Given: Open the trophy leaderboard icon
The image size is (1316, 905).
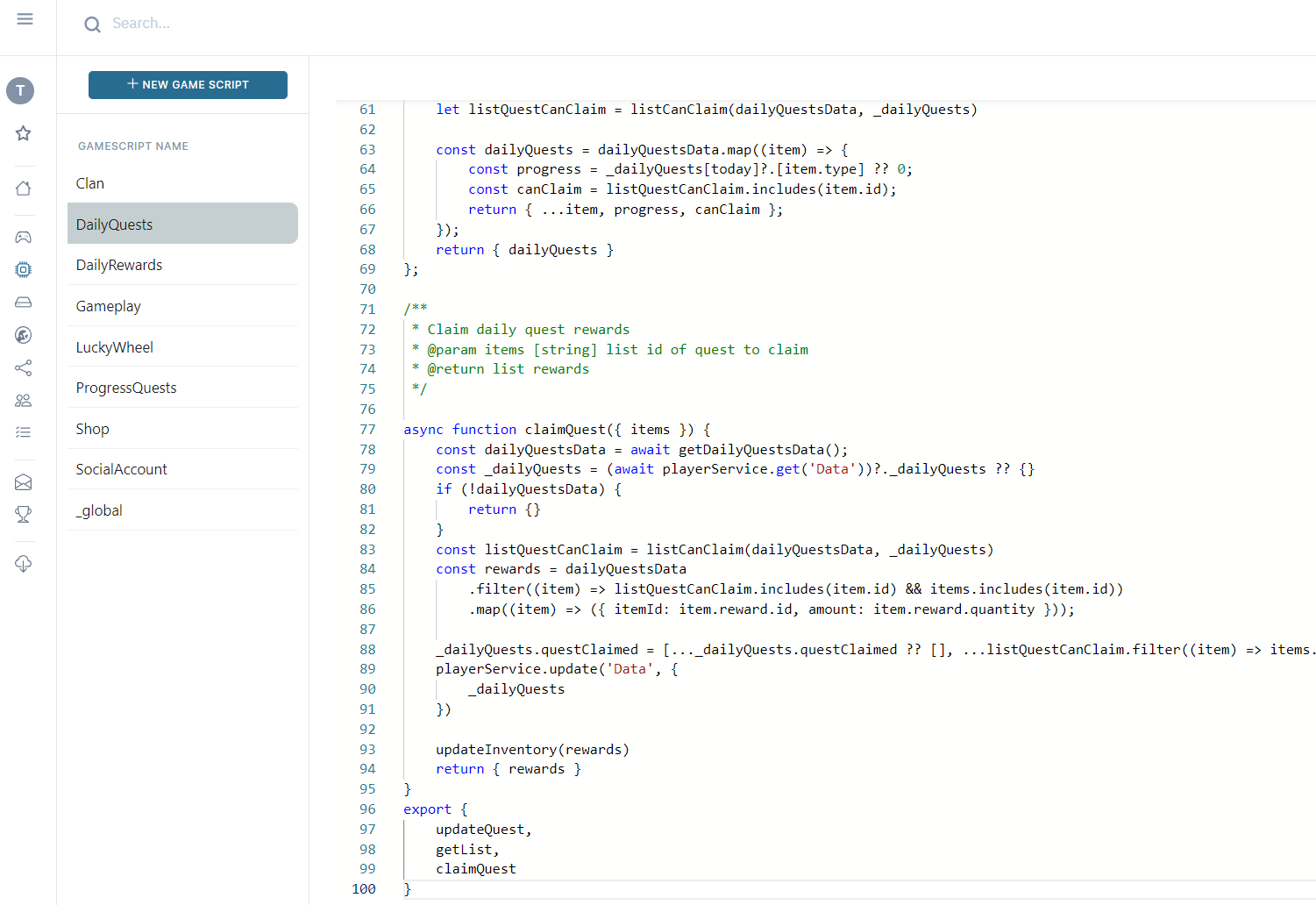Looking at the screenshot, I should (24, 515).
